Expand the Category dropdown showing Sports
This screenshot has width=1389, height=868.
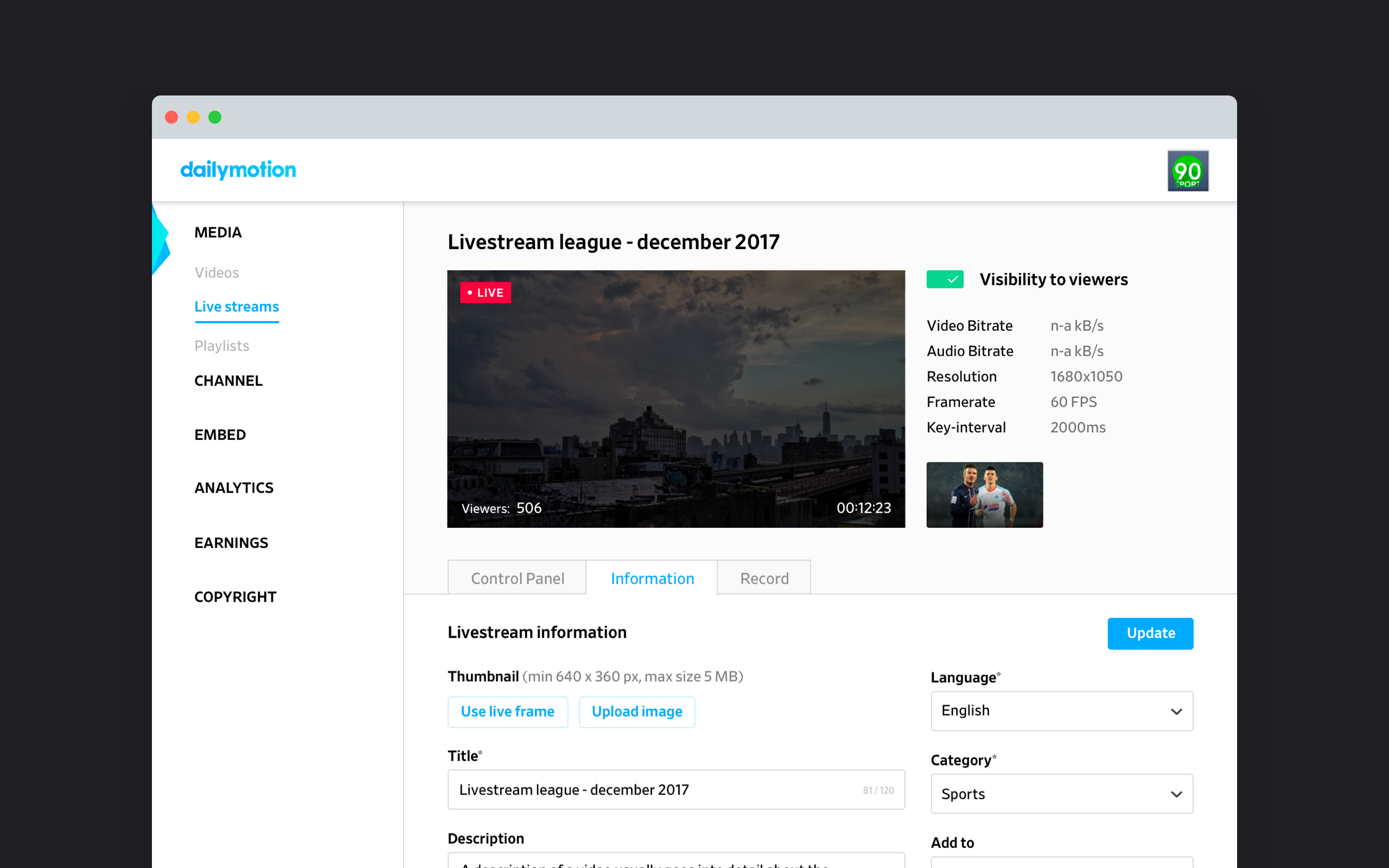(x=1061, y=794)
